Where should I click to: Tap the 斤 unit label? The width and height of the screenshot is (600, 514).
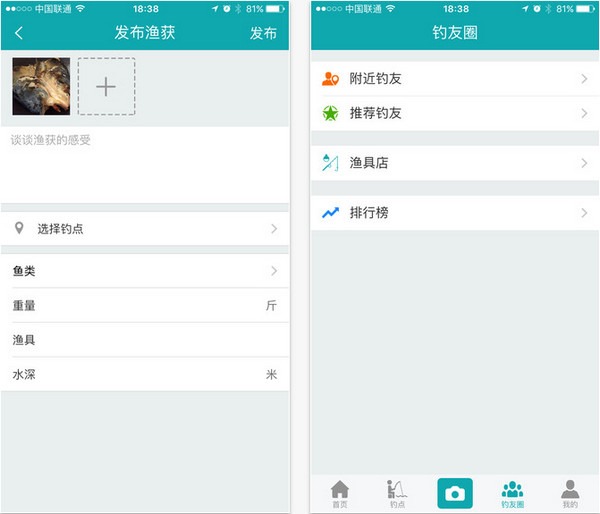[271, 305]
